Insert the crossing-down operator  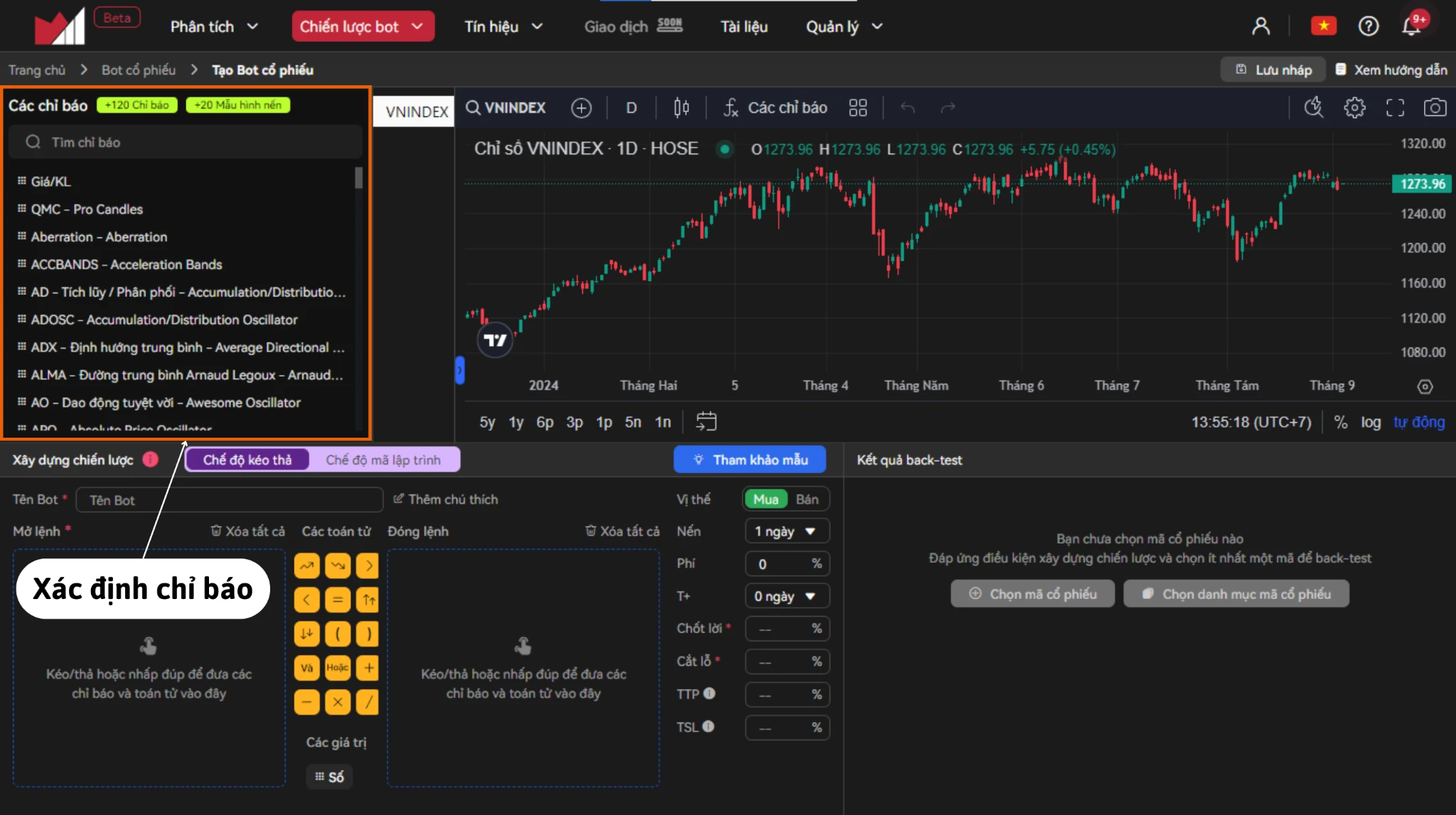[x=338, y=566]
